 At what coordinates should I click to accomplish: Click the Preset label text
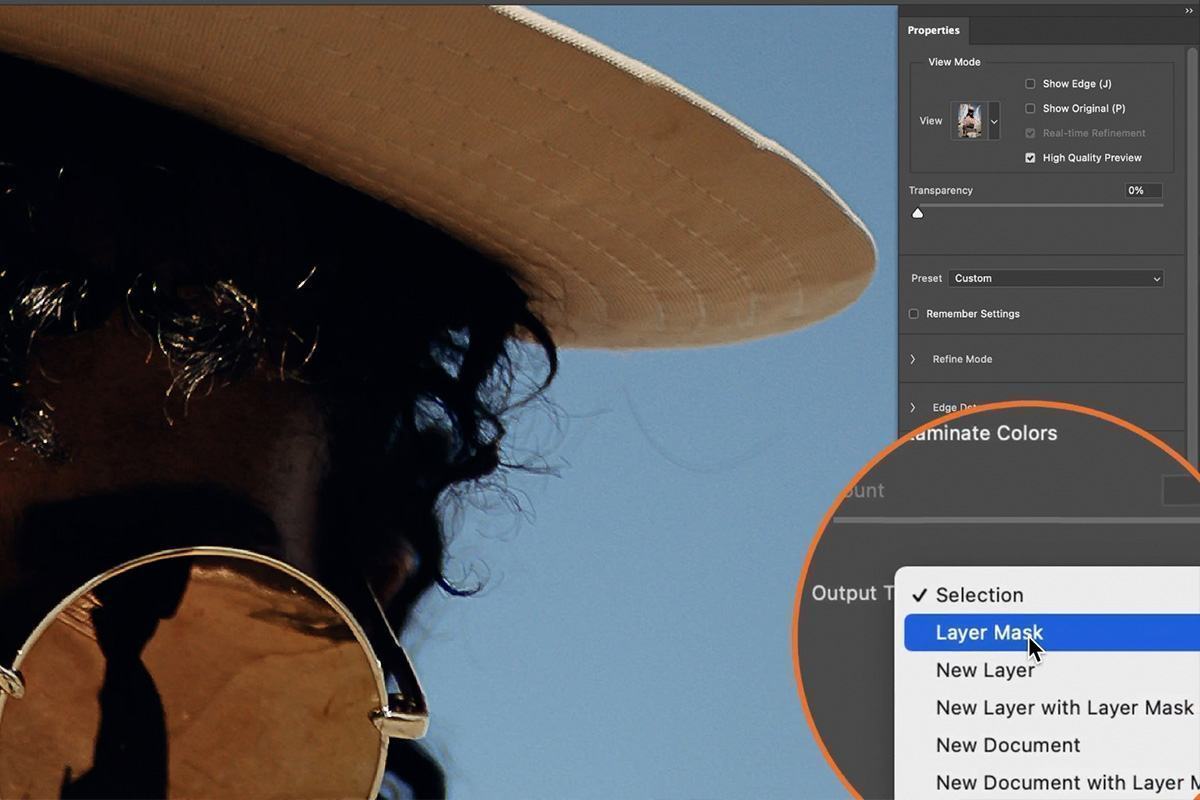pos(926,278)
